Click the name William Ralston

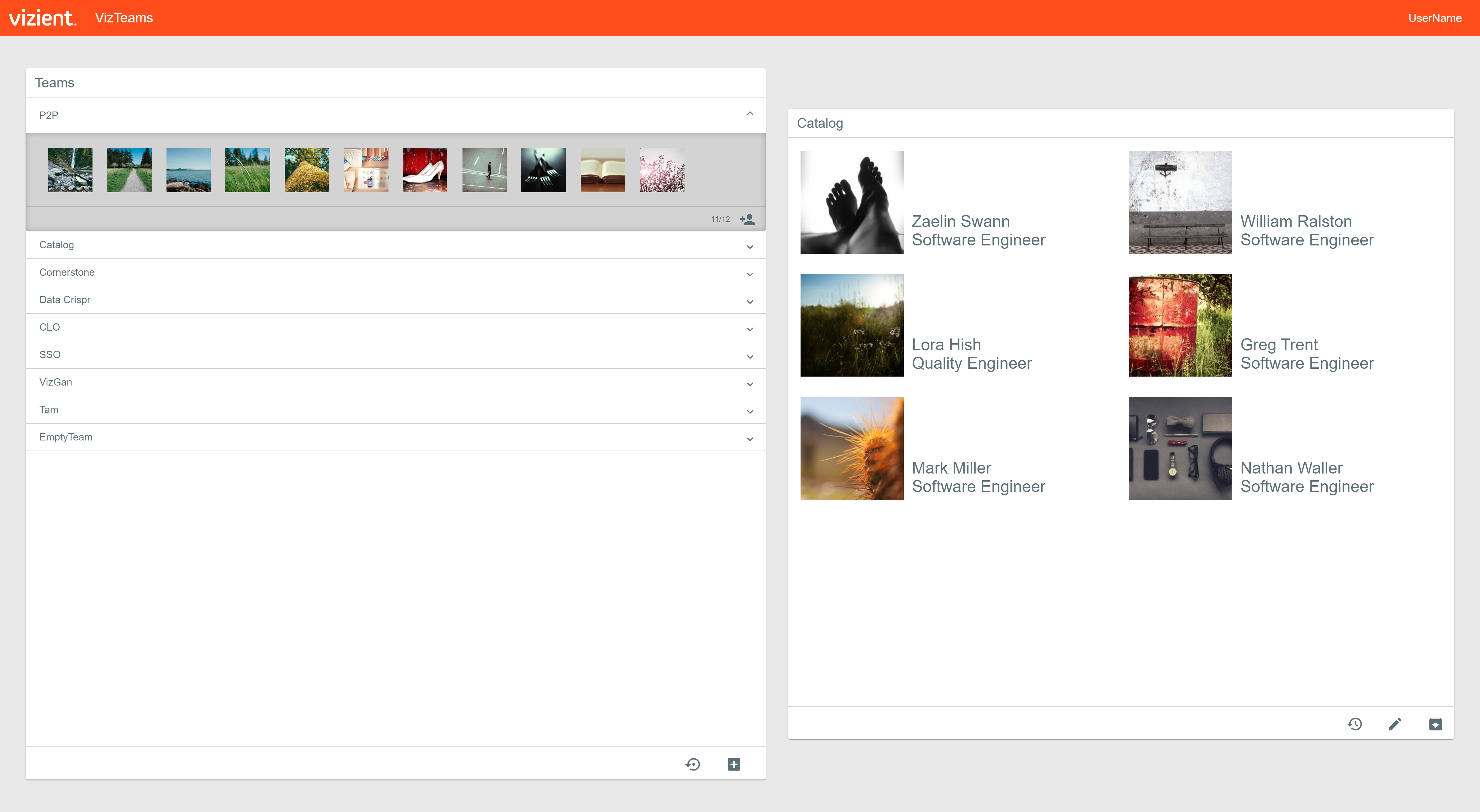point(1296,221)
